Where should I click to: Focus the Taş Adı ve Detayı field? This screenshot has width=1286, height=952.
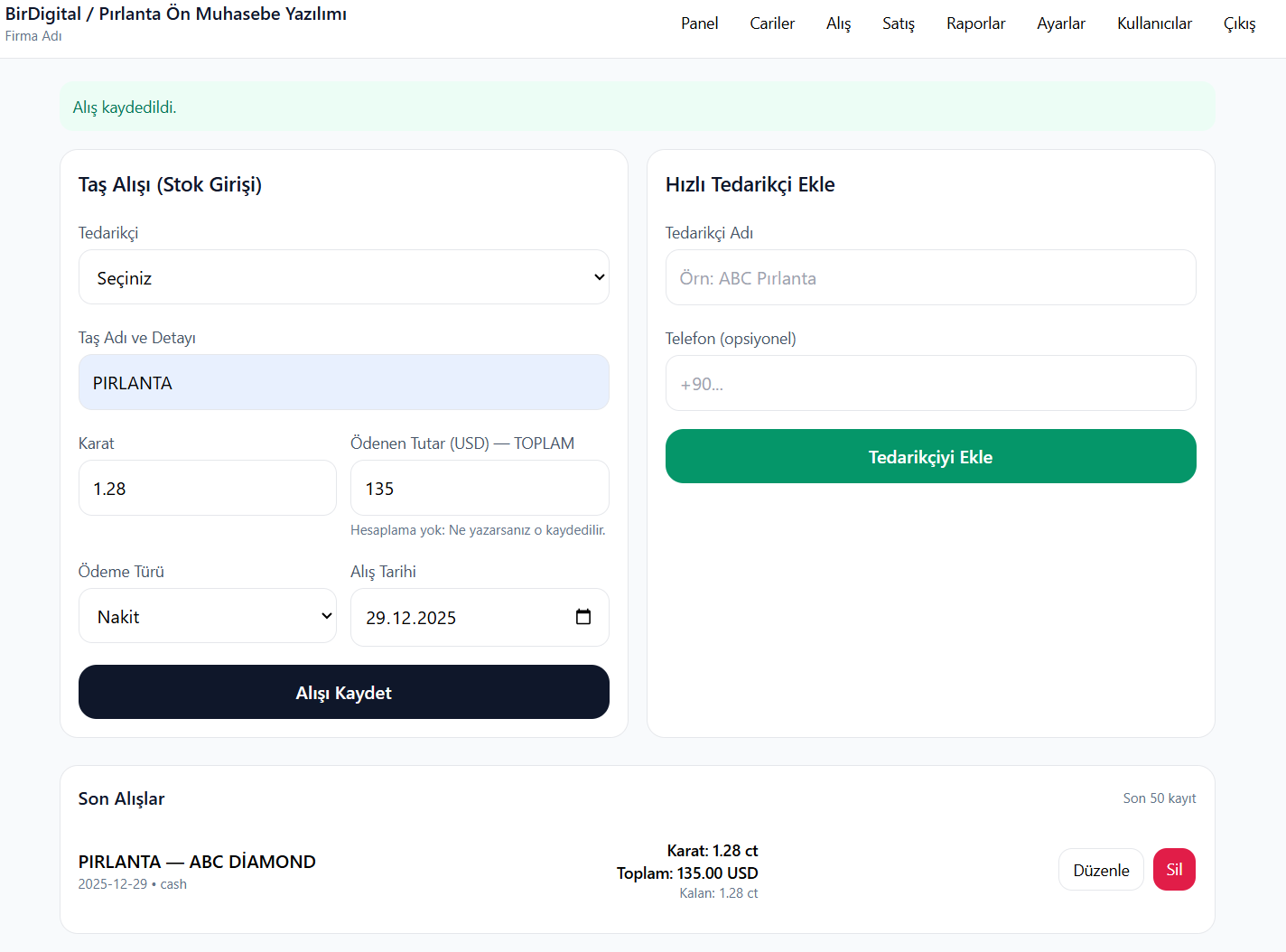pos(343,382)
